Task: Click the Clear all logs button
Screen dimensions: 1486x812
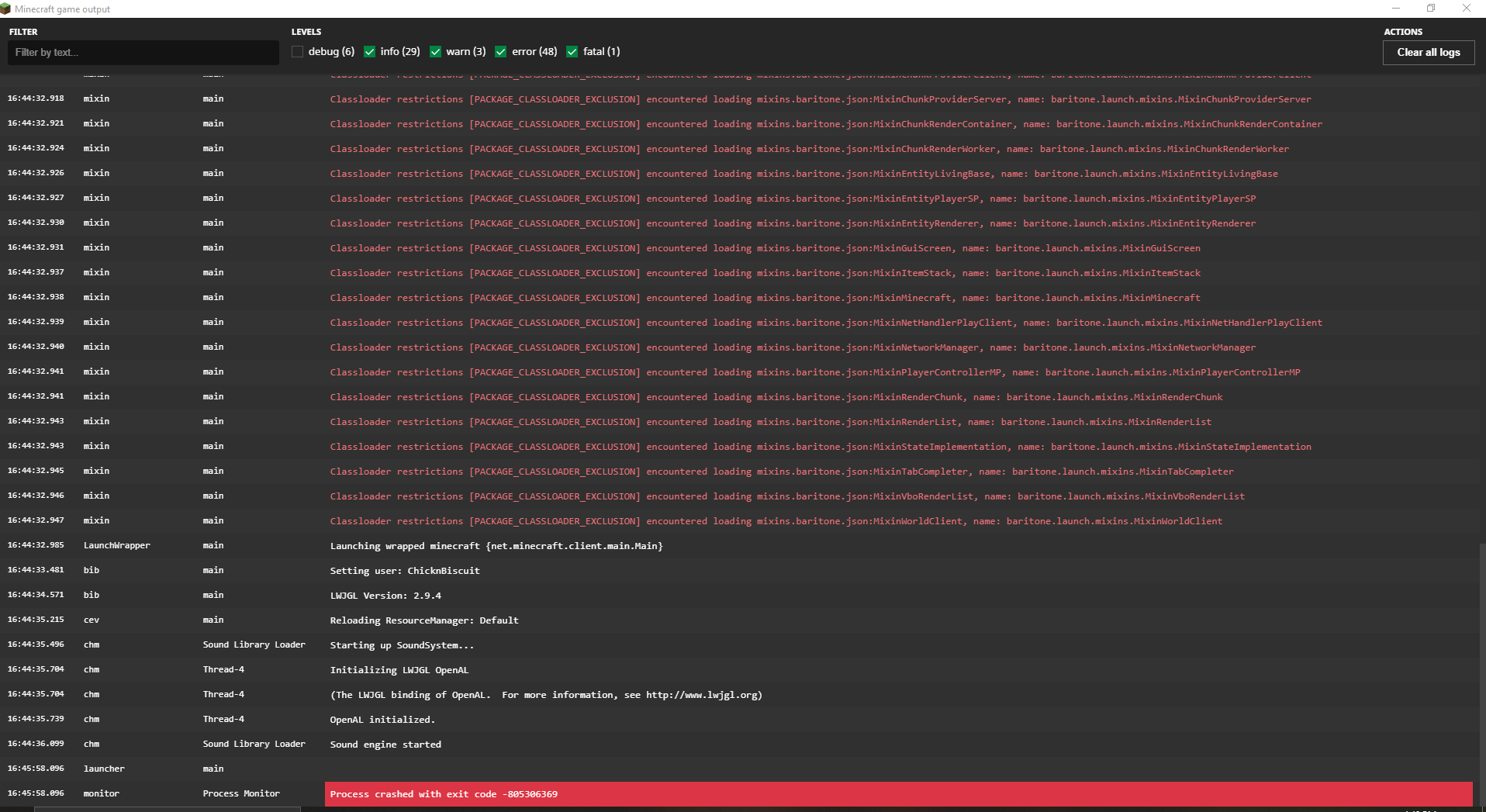Action: point(1428,52)
